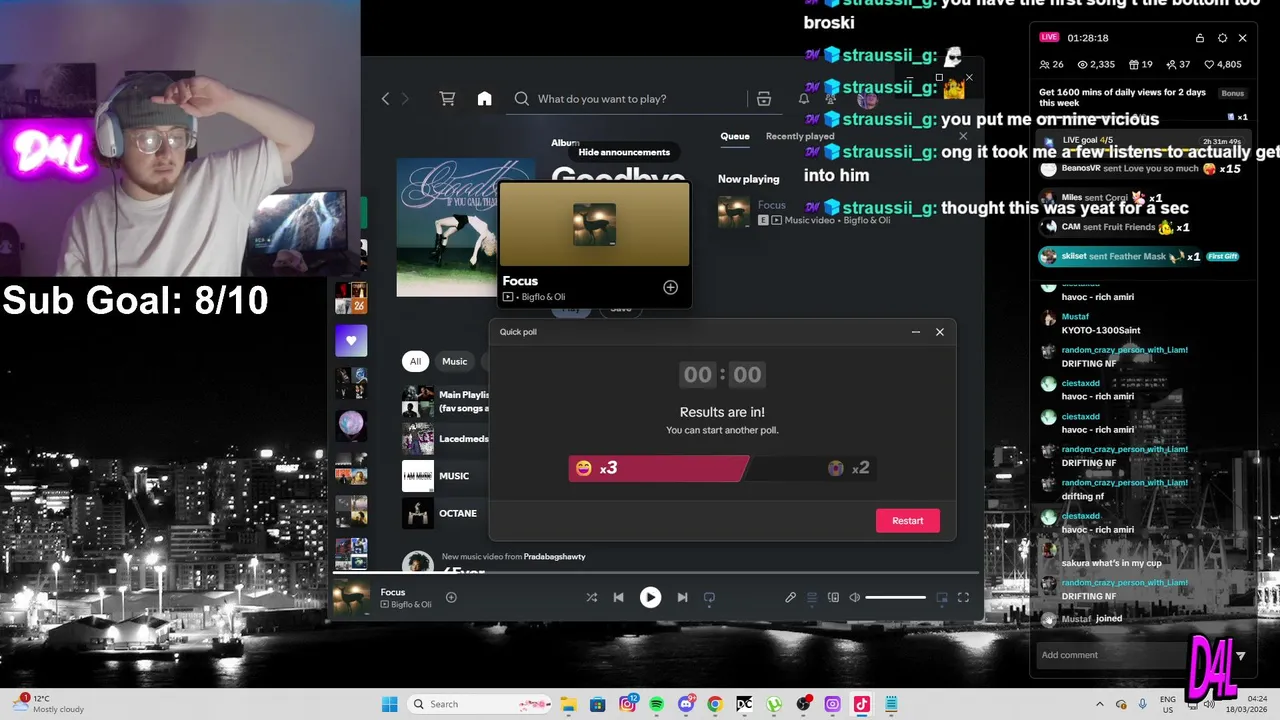
Task: Minimize the Quick poll dialog
Action: point(915,332)
